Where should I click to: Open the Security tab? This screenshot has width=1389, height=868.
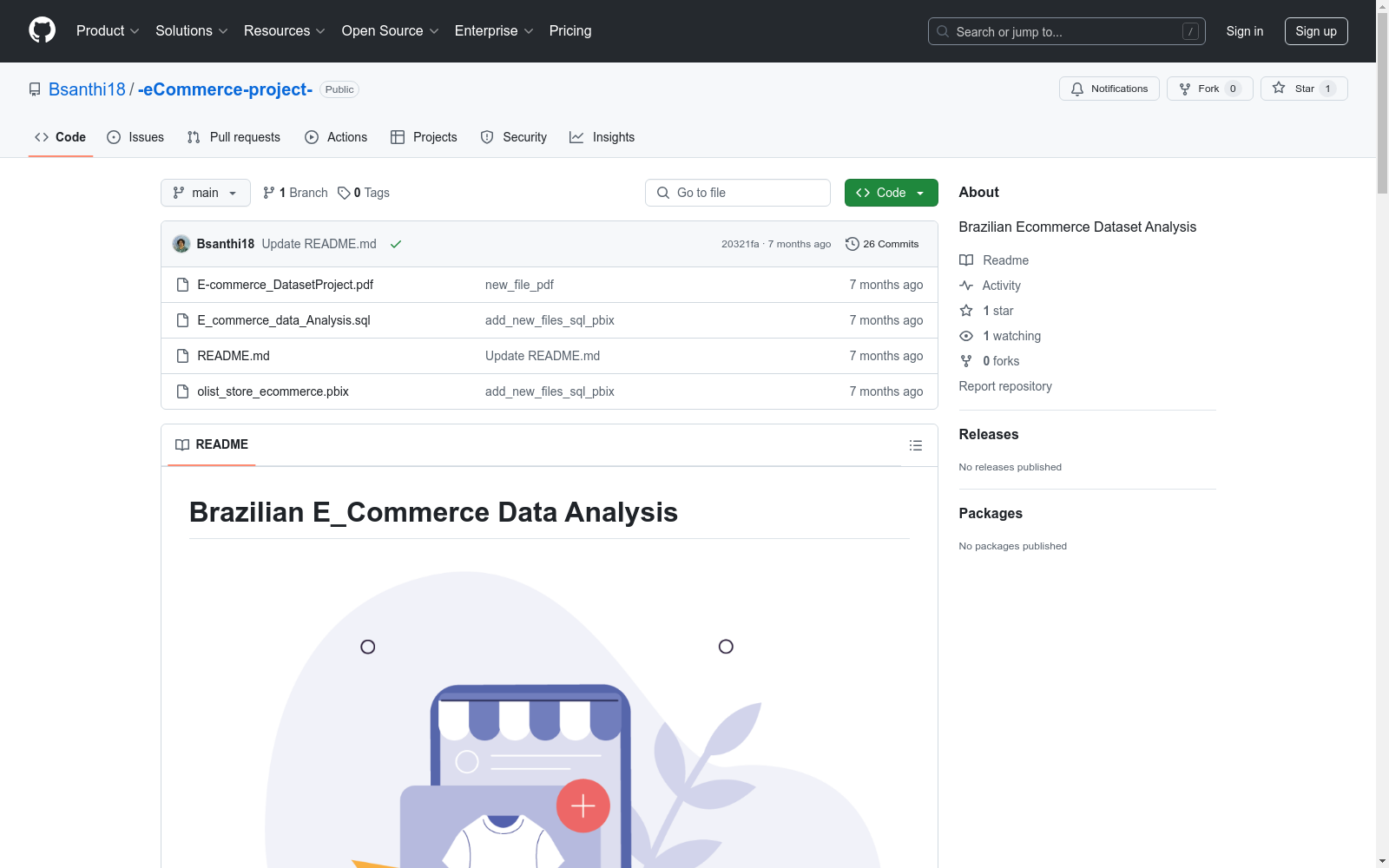[514, 137]
